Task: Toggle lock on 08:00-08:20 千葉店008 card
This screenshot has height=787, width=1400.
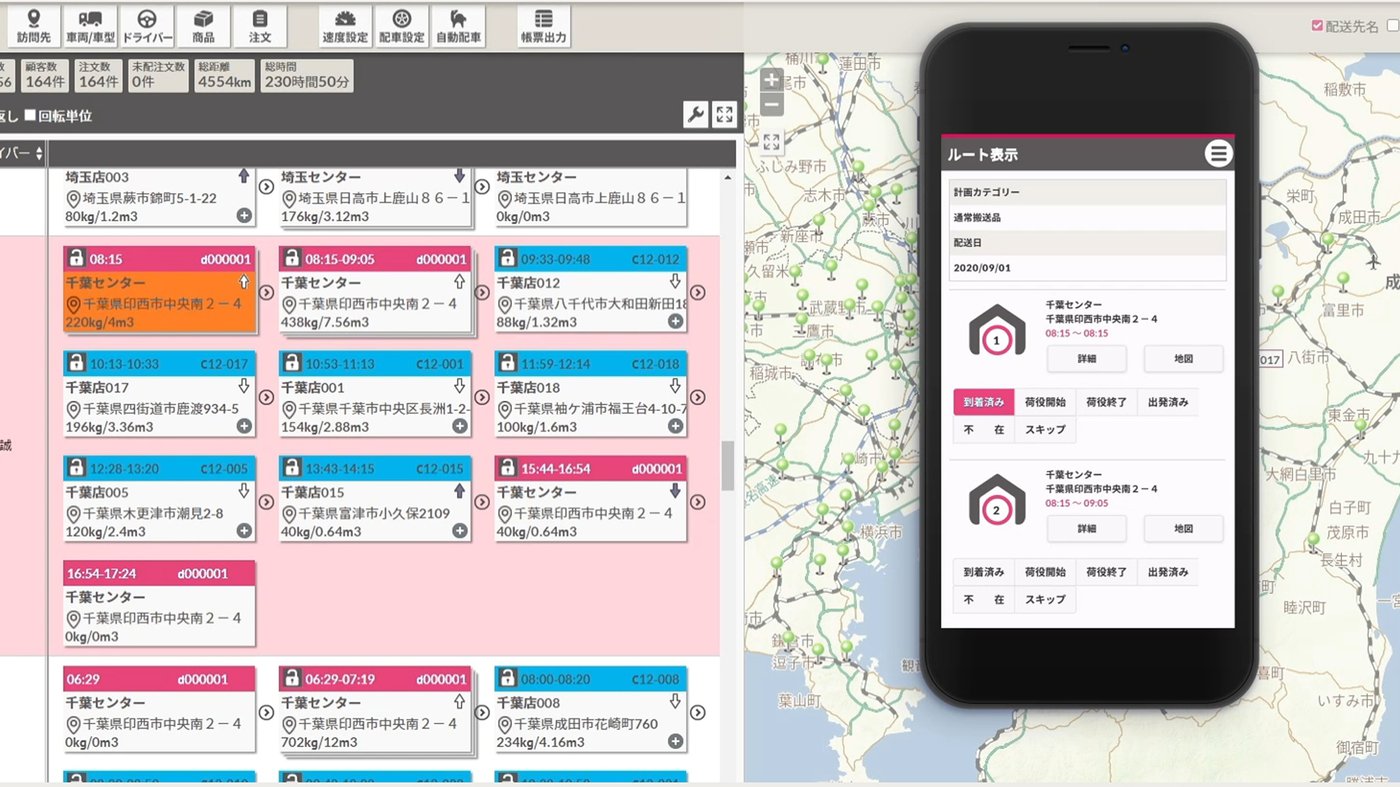Action: tap(507, 678)
